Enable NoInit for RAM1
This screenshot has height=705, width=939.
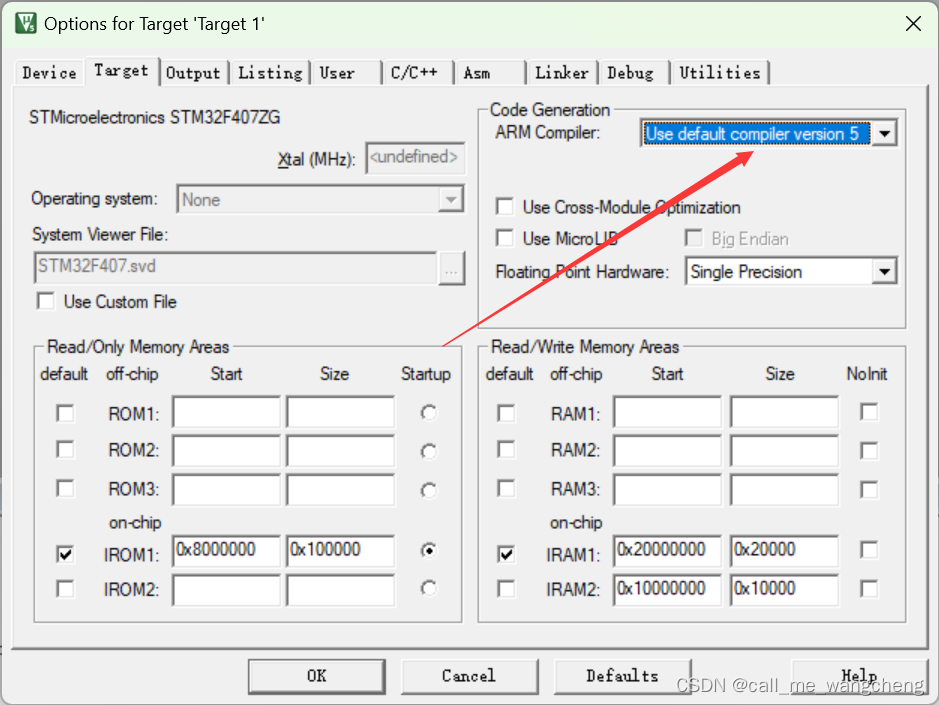point(869,412)
